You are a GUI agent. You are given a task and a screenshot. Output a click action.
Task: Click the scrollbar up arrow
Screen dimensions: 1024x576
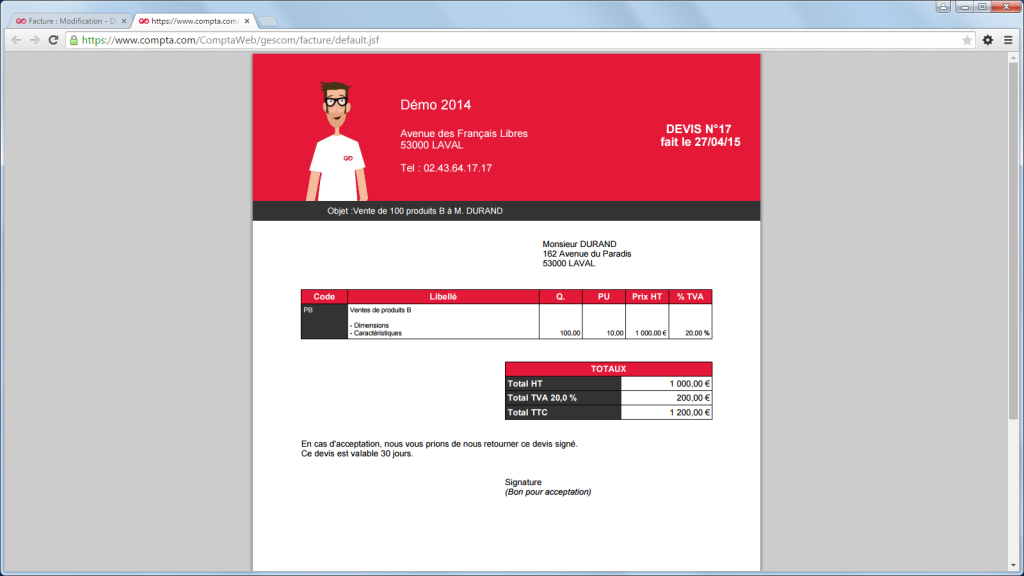click(1014, 58)
